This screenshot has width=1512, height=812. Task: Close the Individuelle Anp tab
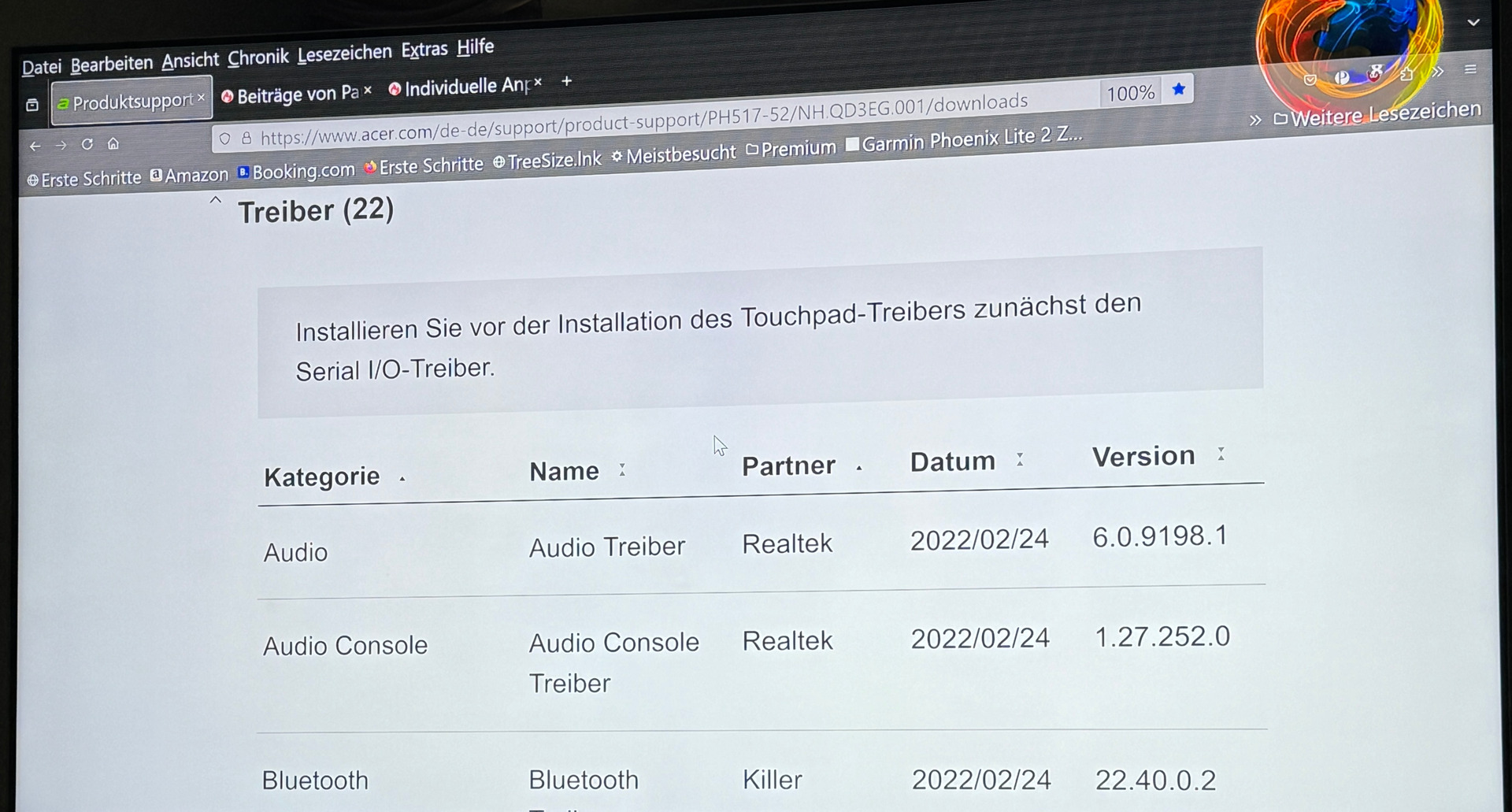[x=538, y=82]
